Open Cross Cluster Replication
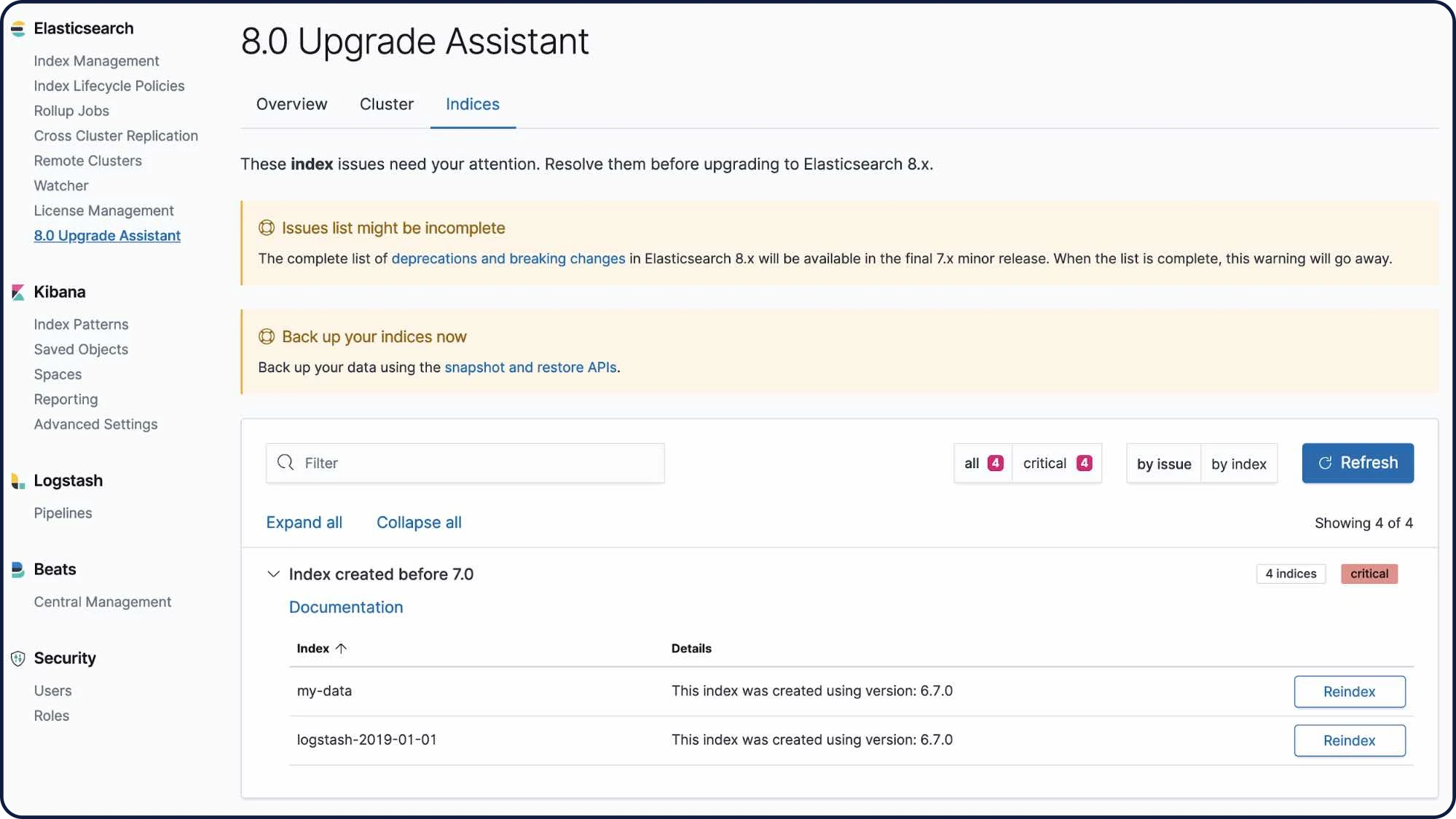 point(116,136)
